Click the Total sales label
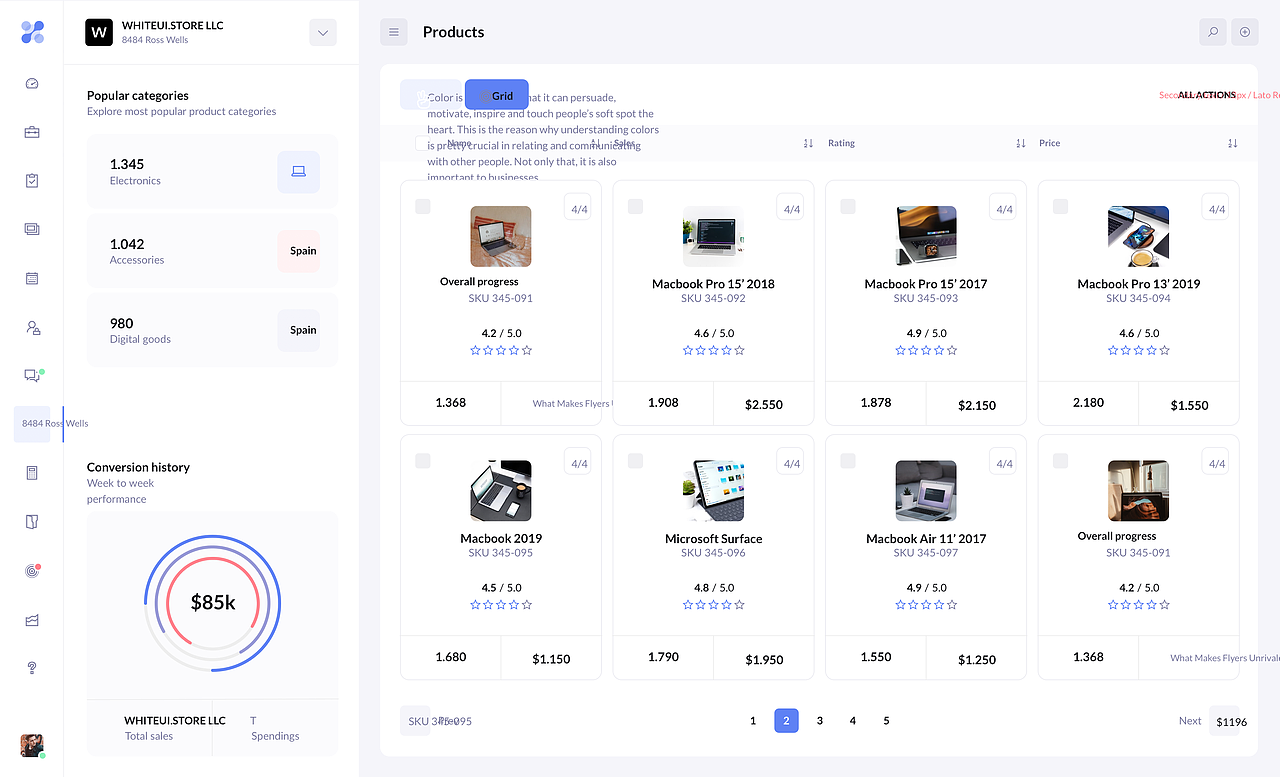 click(149, 736)
